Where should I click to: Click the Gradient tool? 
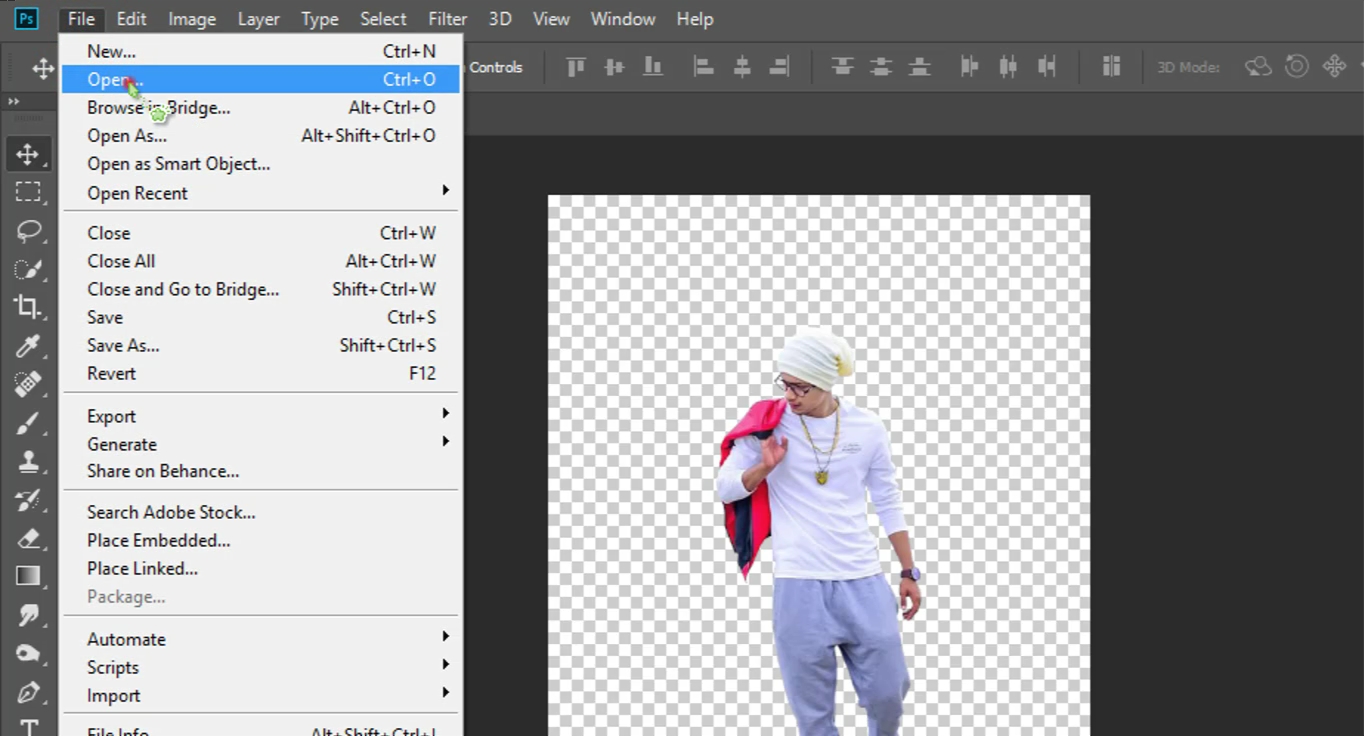pyautogui.click(x=28, y=576)
